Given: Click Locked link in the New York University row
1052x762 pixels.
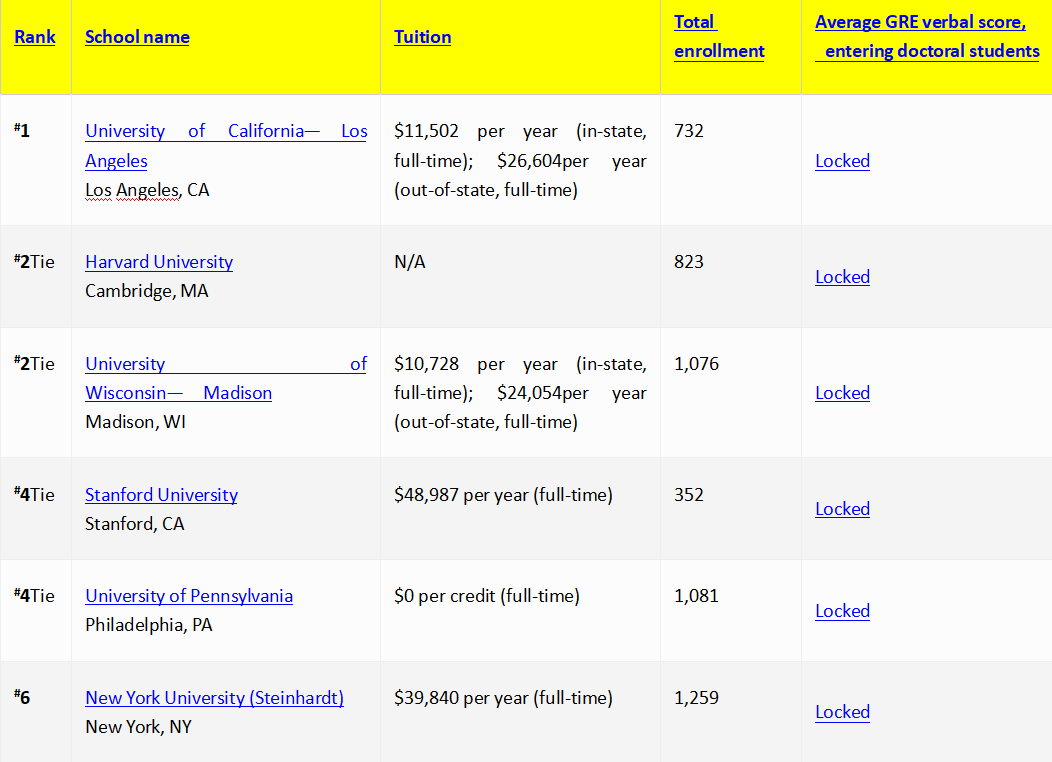Looking at the screenshot, I should click(842, 712).
